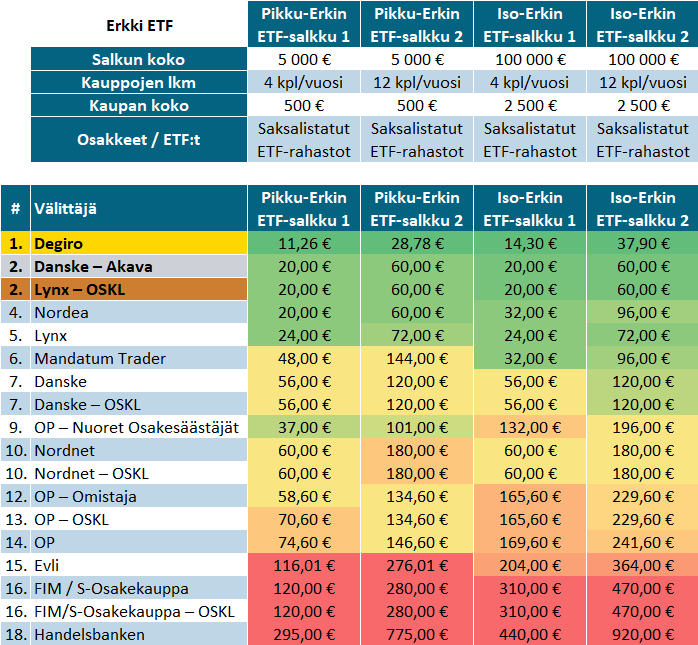The image size is (698, 645).
Task: Click the '2.' rank of Danske – Akava
Action: (16, 266)
